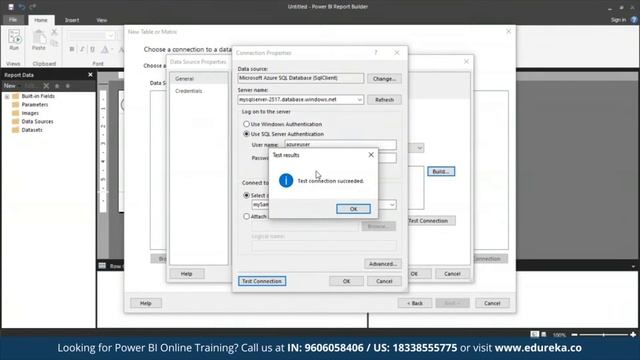The width and height of the screenshot is (640, 360).
Task: Click the Change... button
Action: tap(384, 78)
